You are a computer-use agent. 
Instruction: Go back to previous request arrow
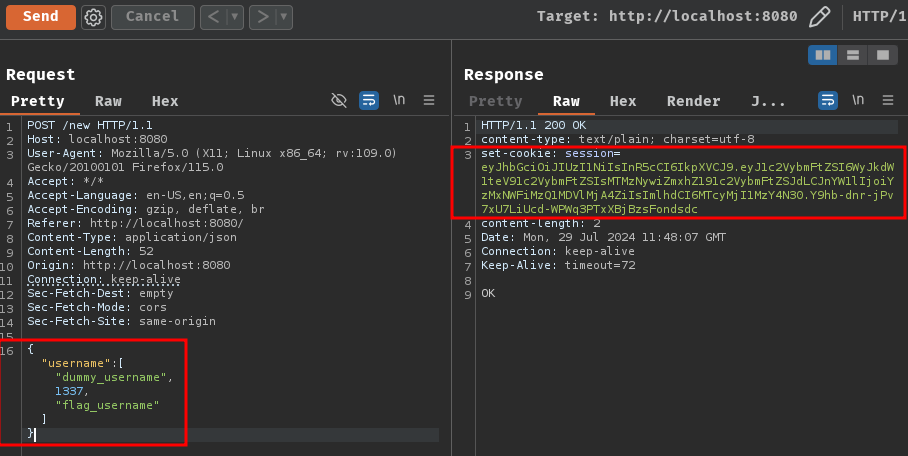tap(214, 17)
